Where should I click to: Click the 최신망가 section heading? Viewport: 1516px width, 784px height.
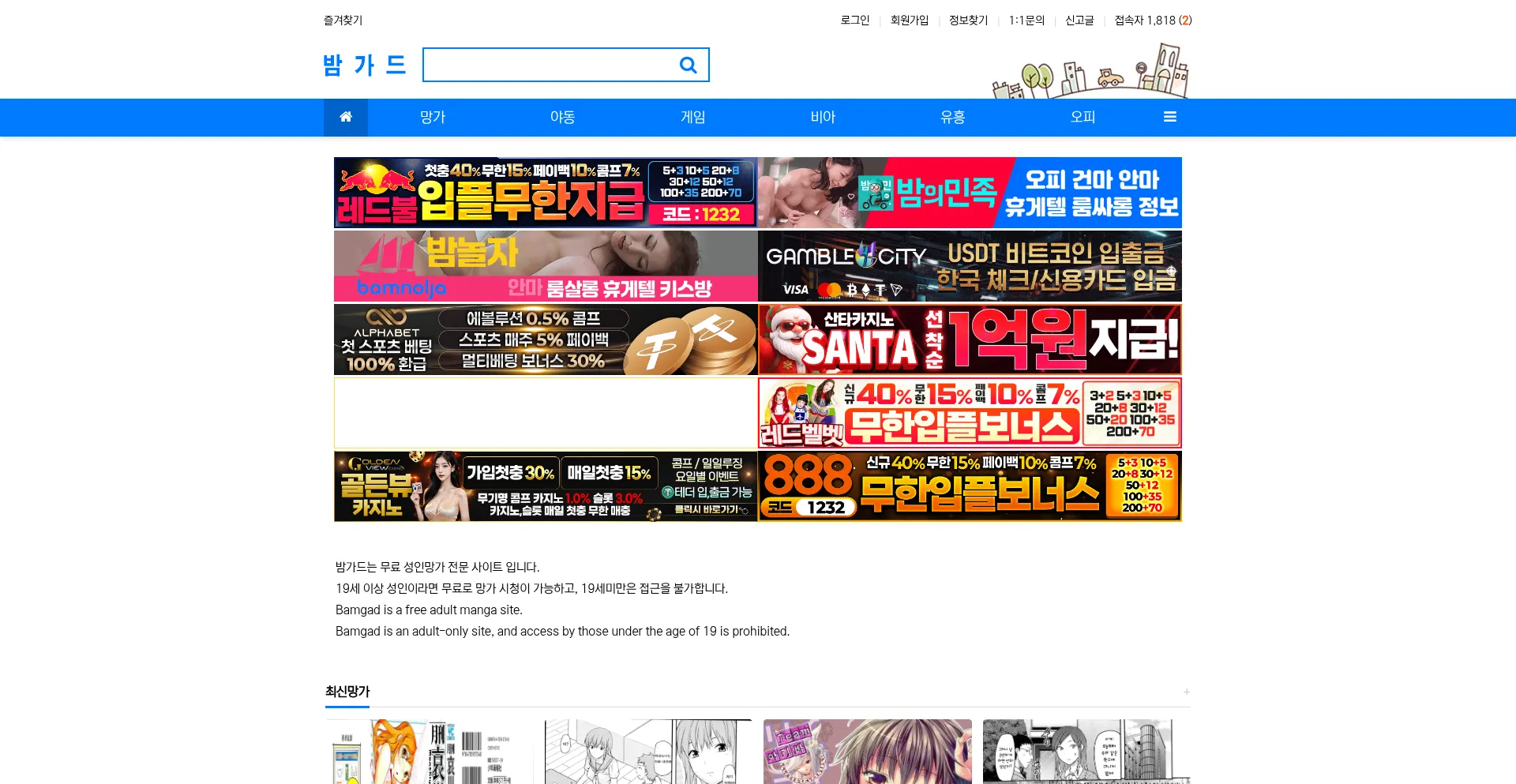point(347,692)
